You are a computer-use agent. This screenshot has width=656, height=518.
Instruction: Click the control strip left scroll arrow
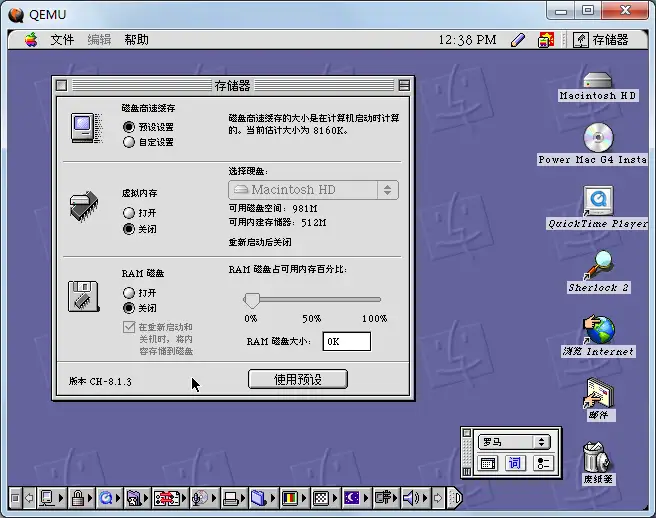(29, 498)
